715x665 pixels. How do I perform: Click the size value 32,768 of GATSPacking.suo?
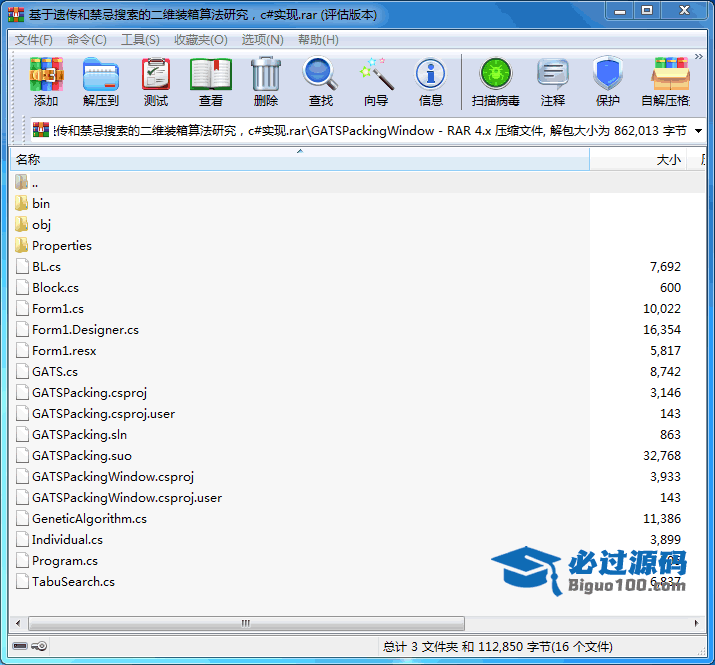pyautogui.click(x=662, y=455)
